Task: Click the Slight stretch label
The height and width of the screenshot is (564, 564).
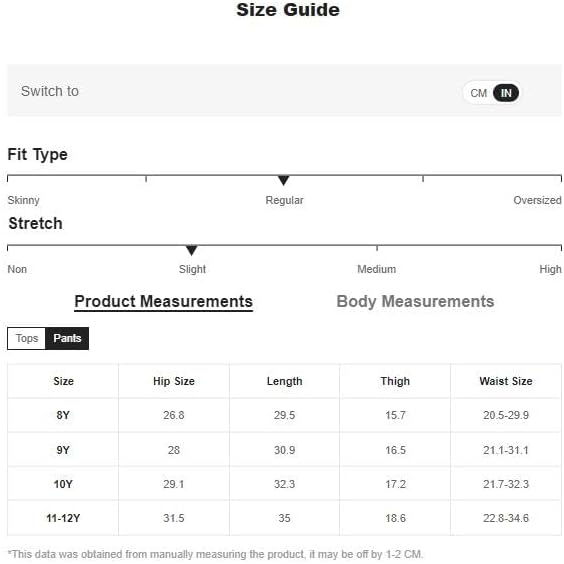Action: 192,269
